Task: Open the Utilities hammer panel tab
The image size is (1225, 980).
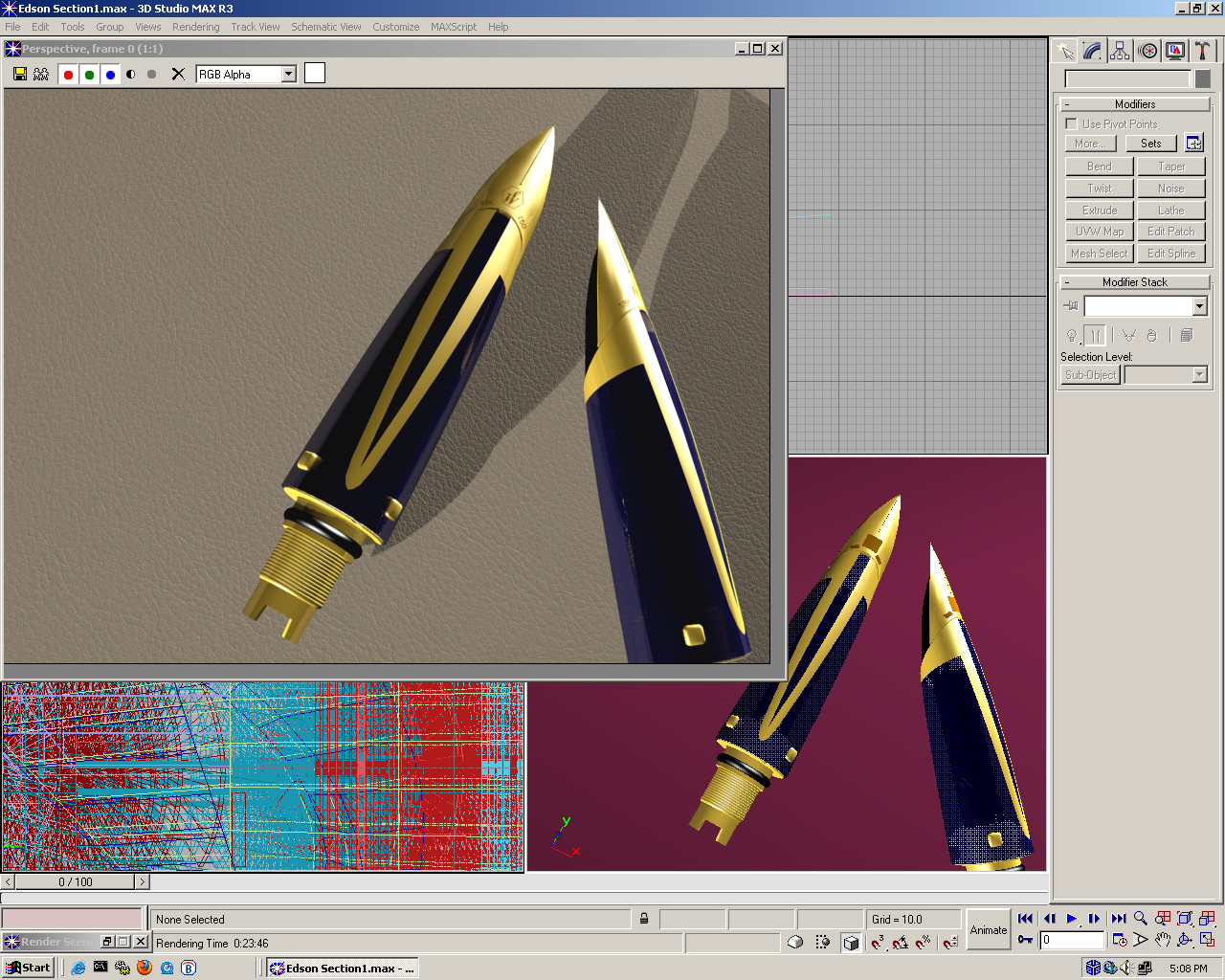Action: [x=1203, y=51]
